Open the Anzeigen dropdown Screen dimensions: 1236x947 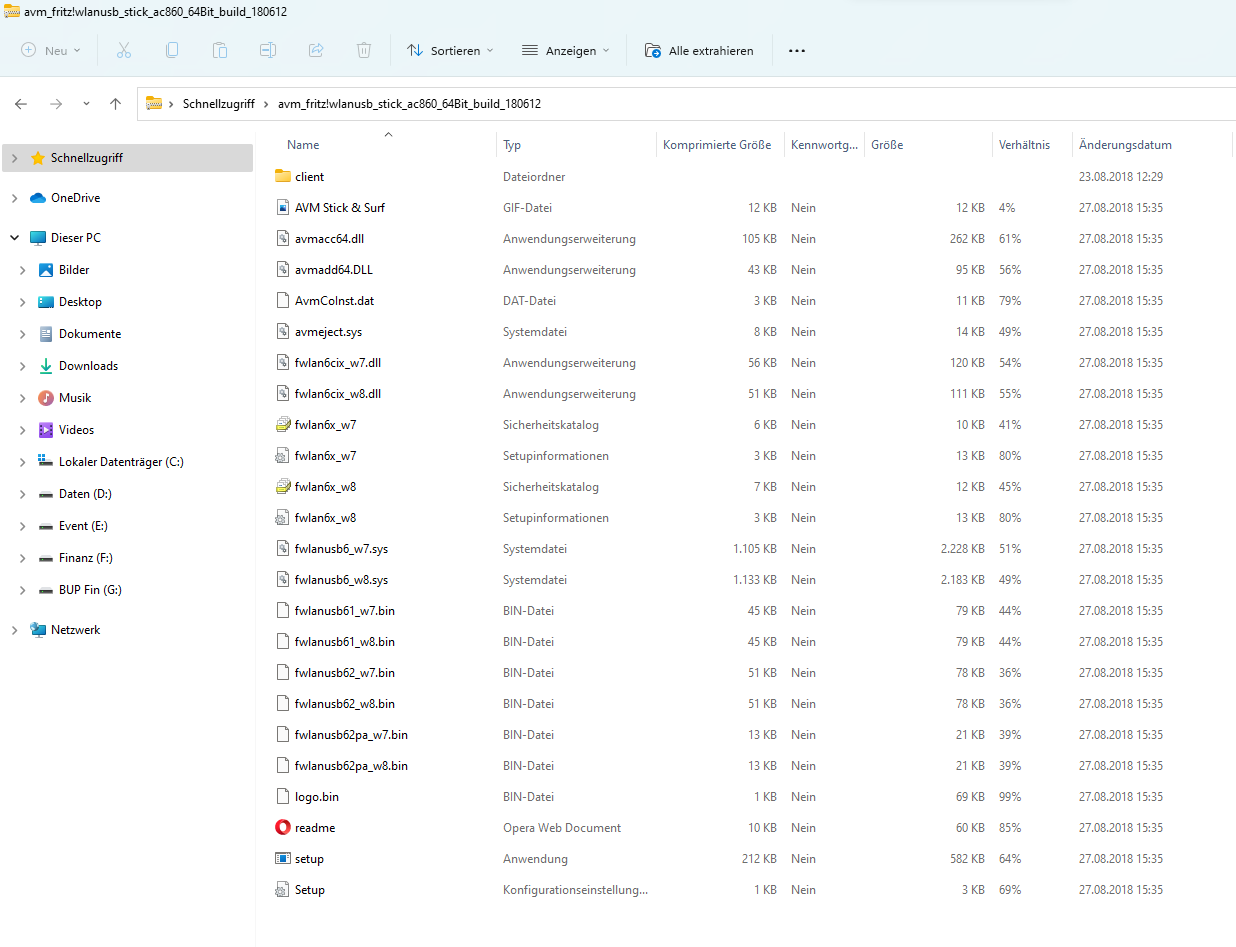click(566, 50)
